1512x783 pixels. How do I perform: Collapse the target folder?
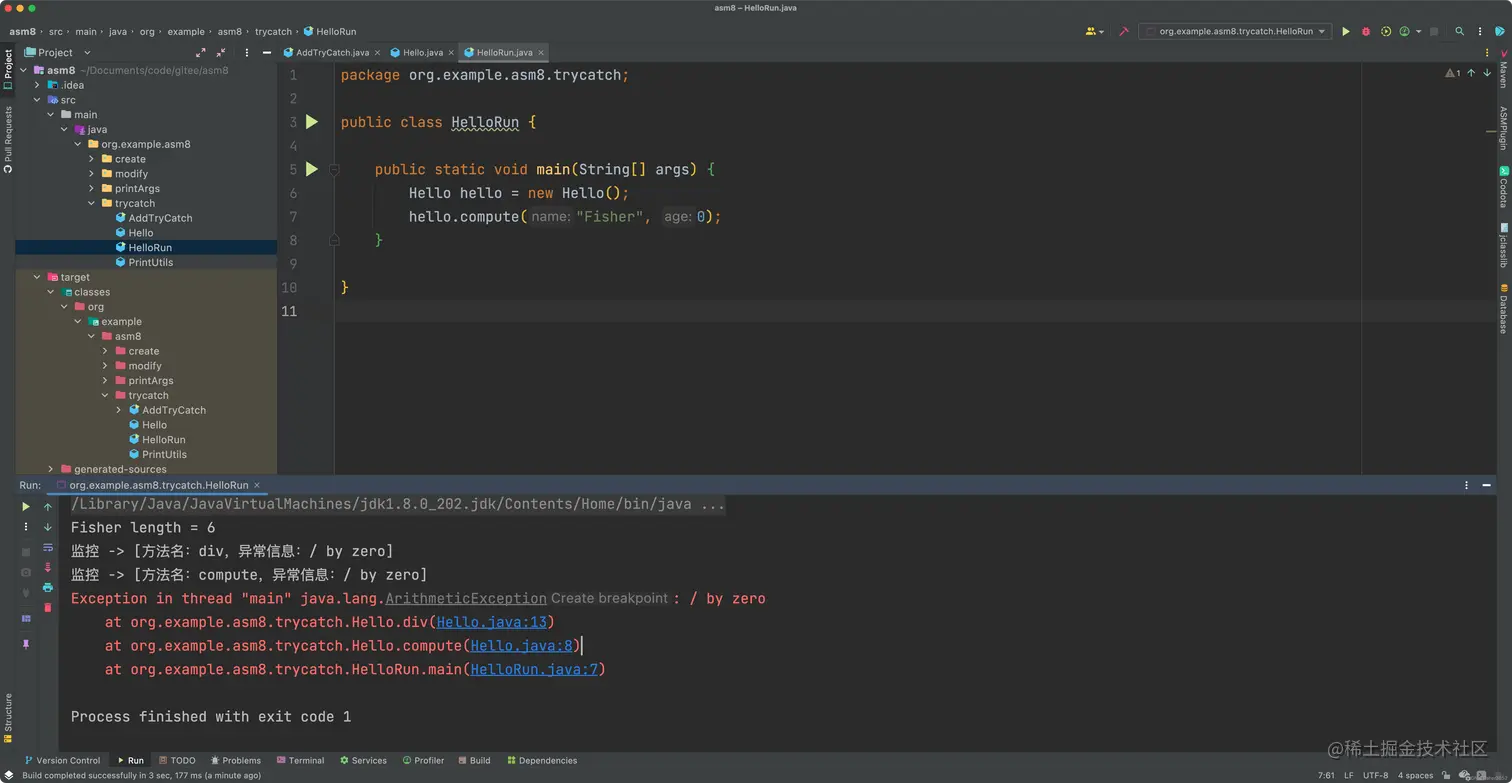point(37,277)
